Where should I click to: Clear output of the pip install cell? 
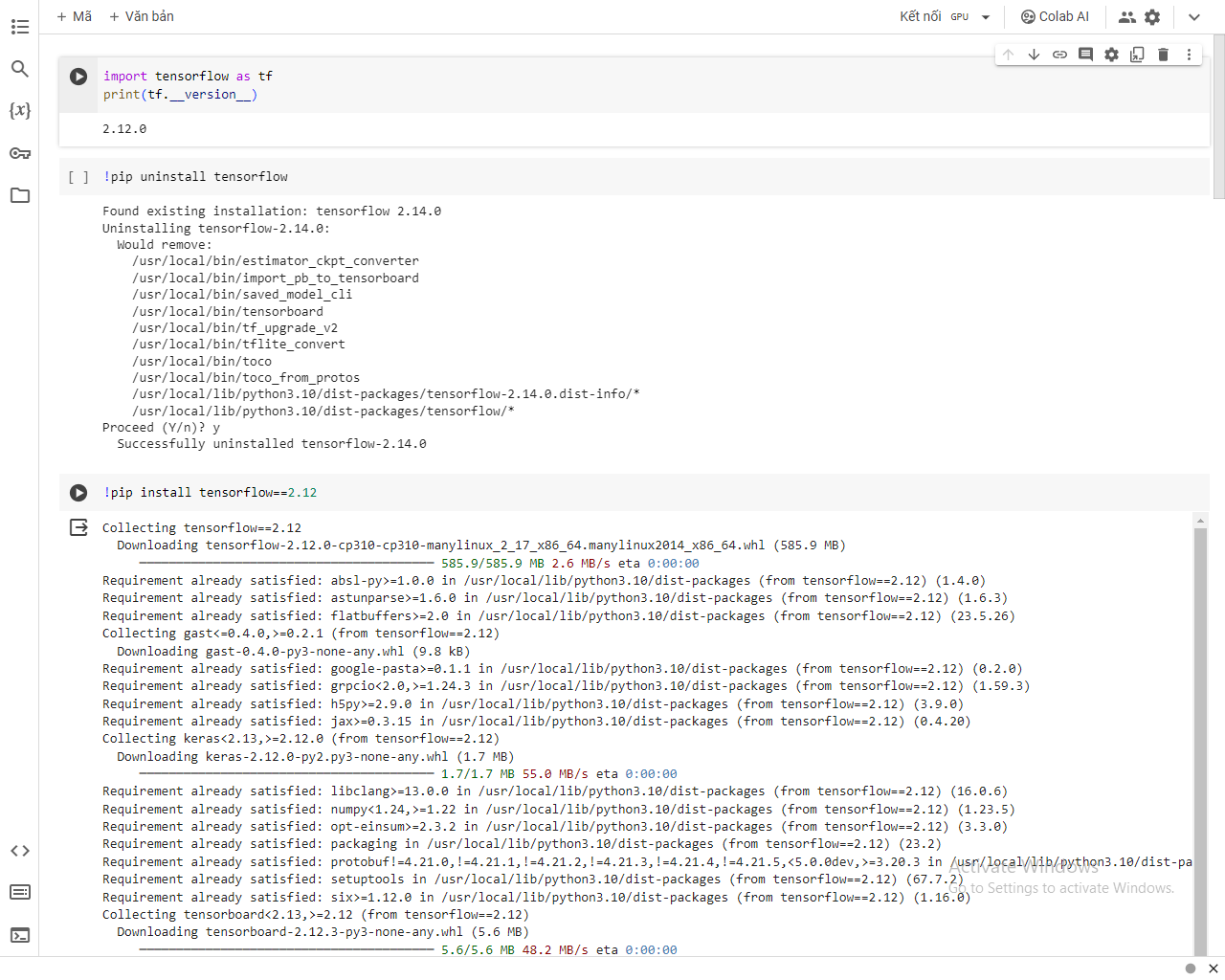click(78, 527)
